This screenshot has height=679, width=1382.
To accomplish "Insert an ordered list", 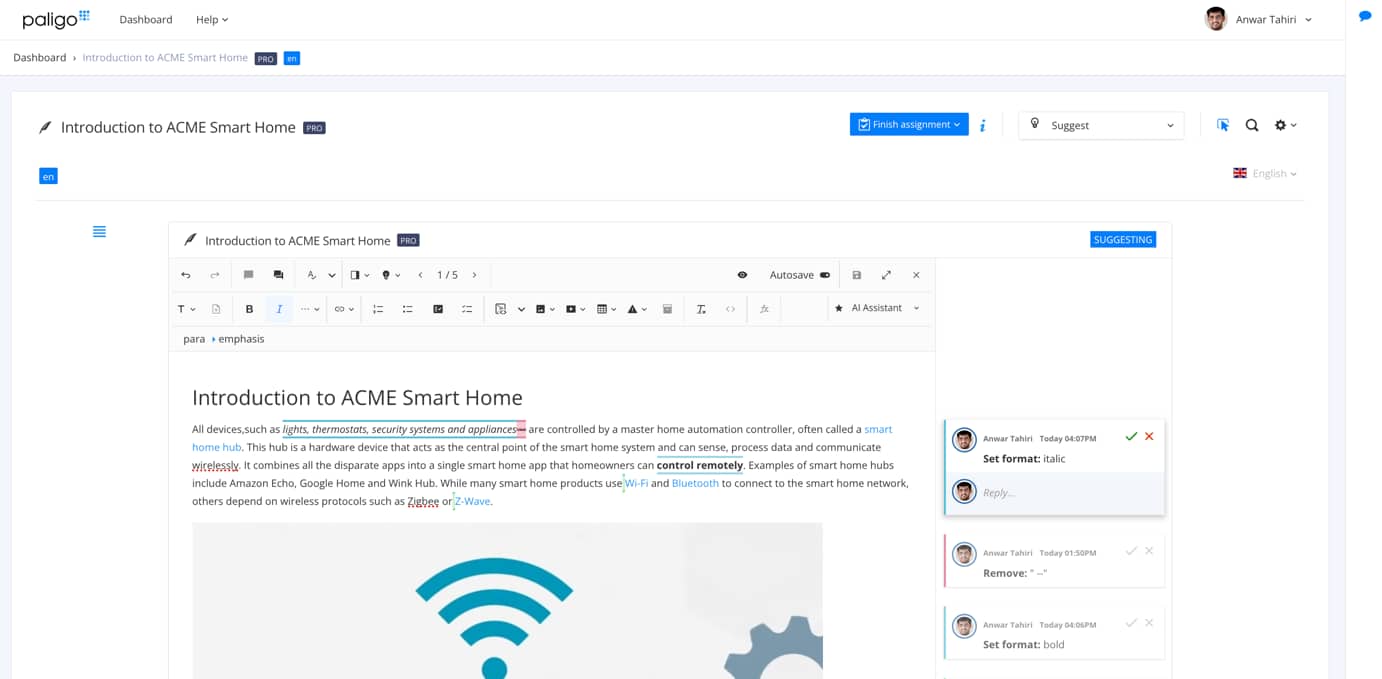I will coord(378,308).
